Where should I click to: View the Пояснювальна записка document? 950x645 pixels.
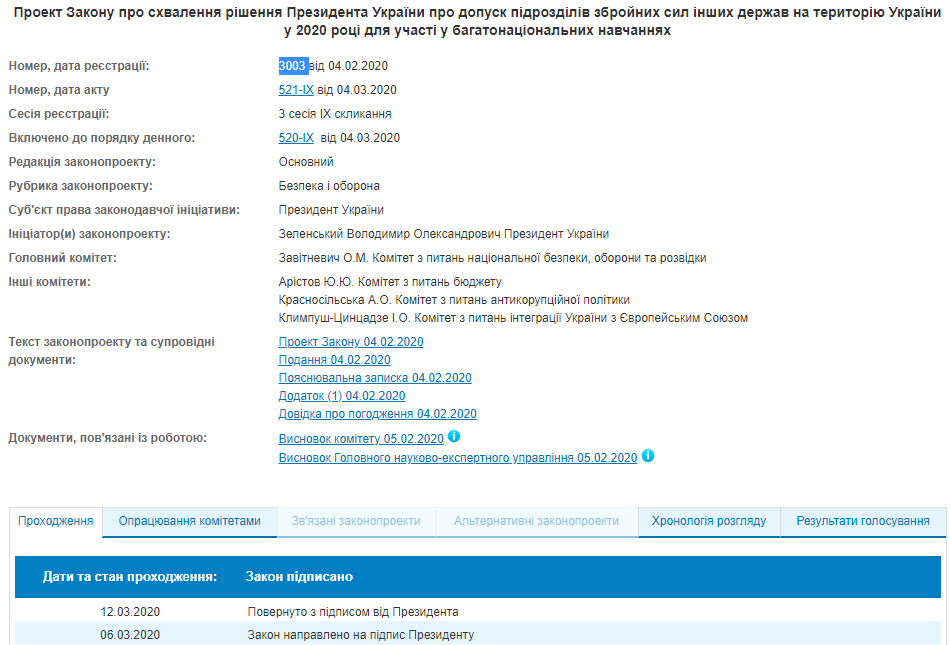[373, 378]
